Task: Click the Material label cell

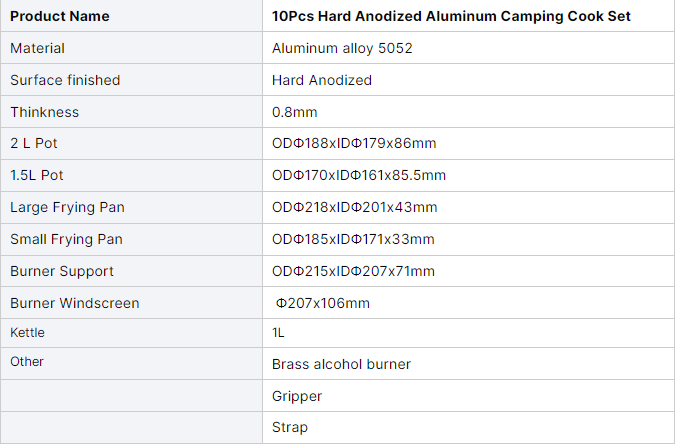Action: pos(131,48)
